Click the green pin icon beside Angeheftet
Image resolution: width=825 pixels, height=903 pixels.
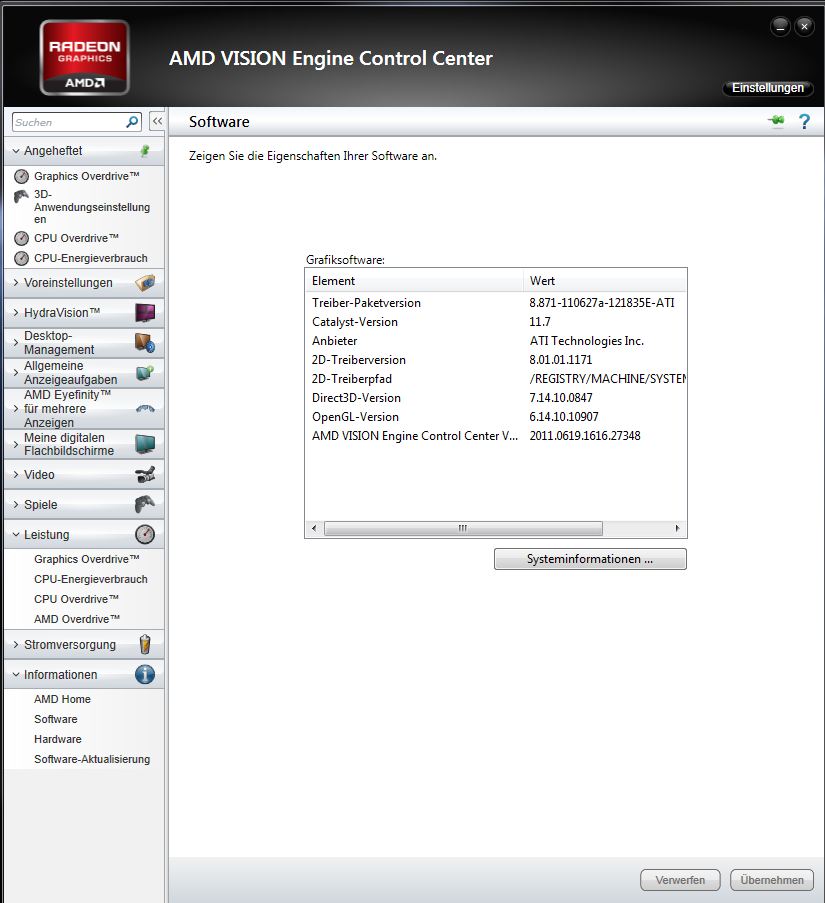(145, 151)
